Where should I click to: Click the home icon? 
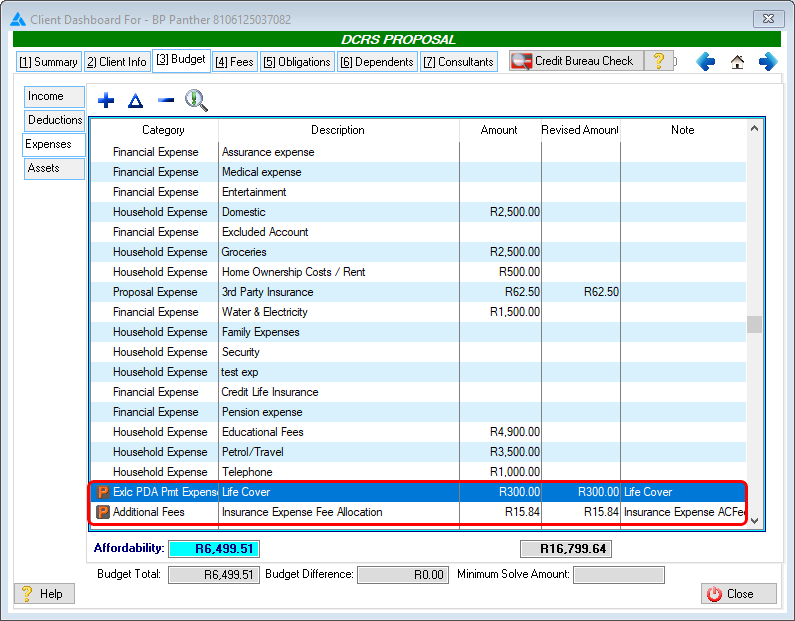(737, 62)
